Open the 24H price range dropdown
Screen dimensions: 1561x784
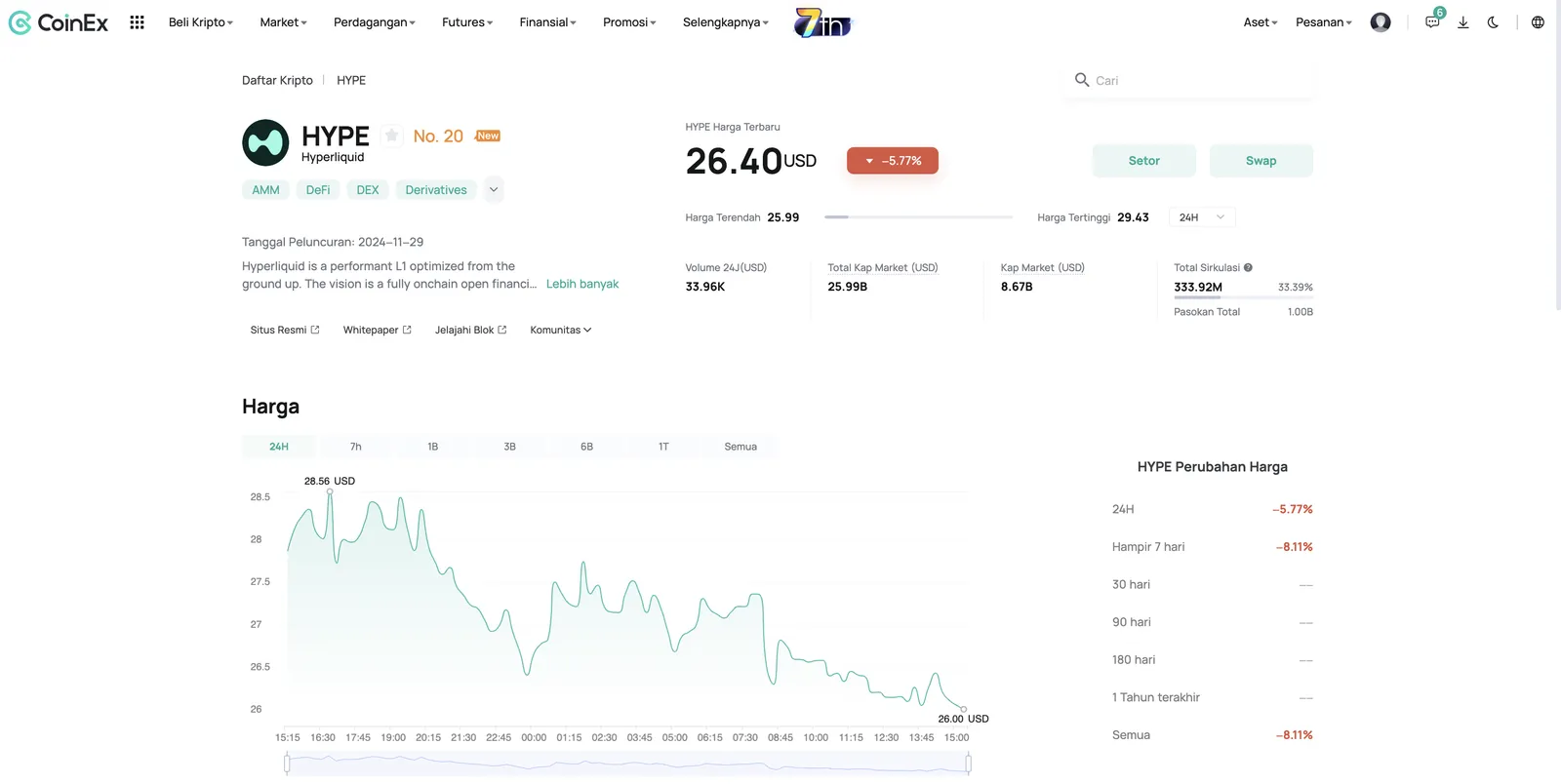[x=1202, y=217]
